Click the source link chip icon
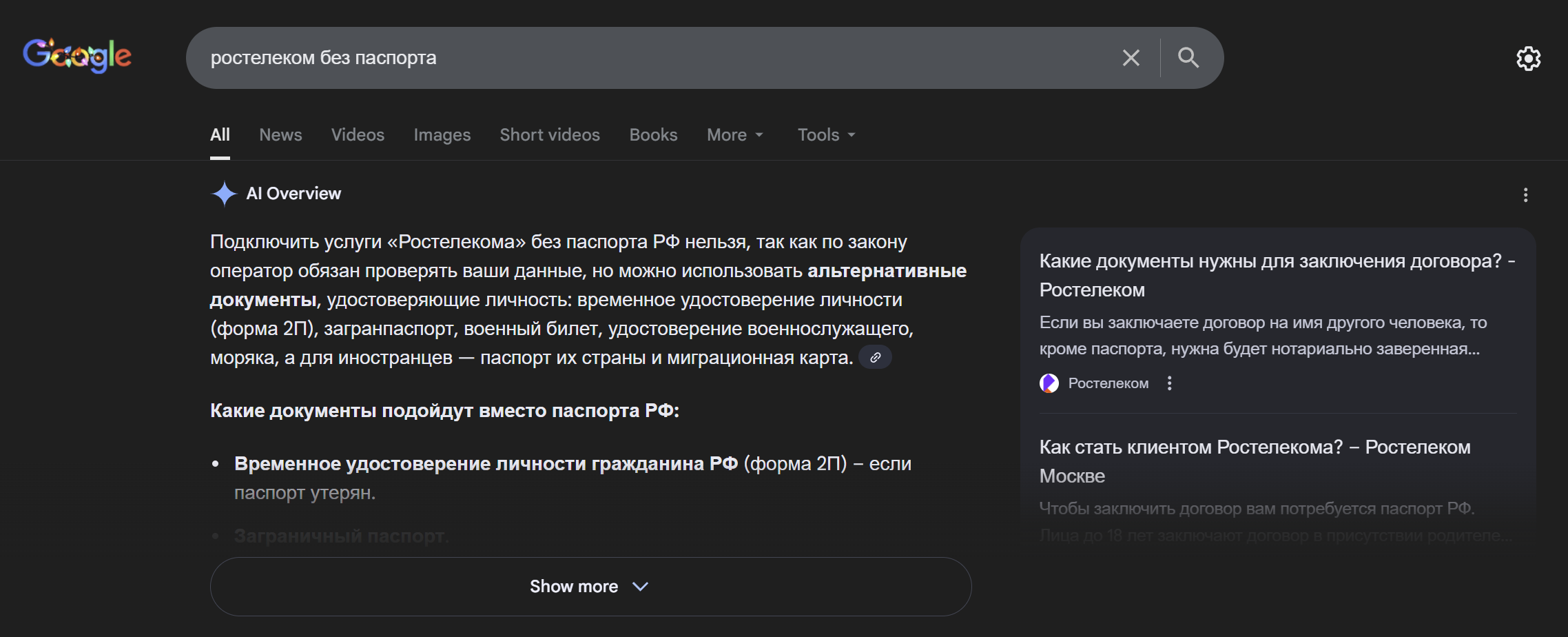1568x637 pixels. 875,358
